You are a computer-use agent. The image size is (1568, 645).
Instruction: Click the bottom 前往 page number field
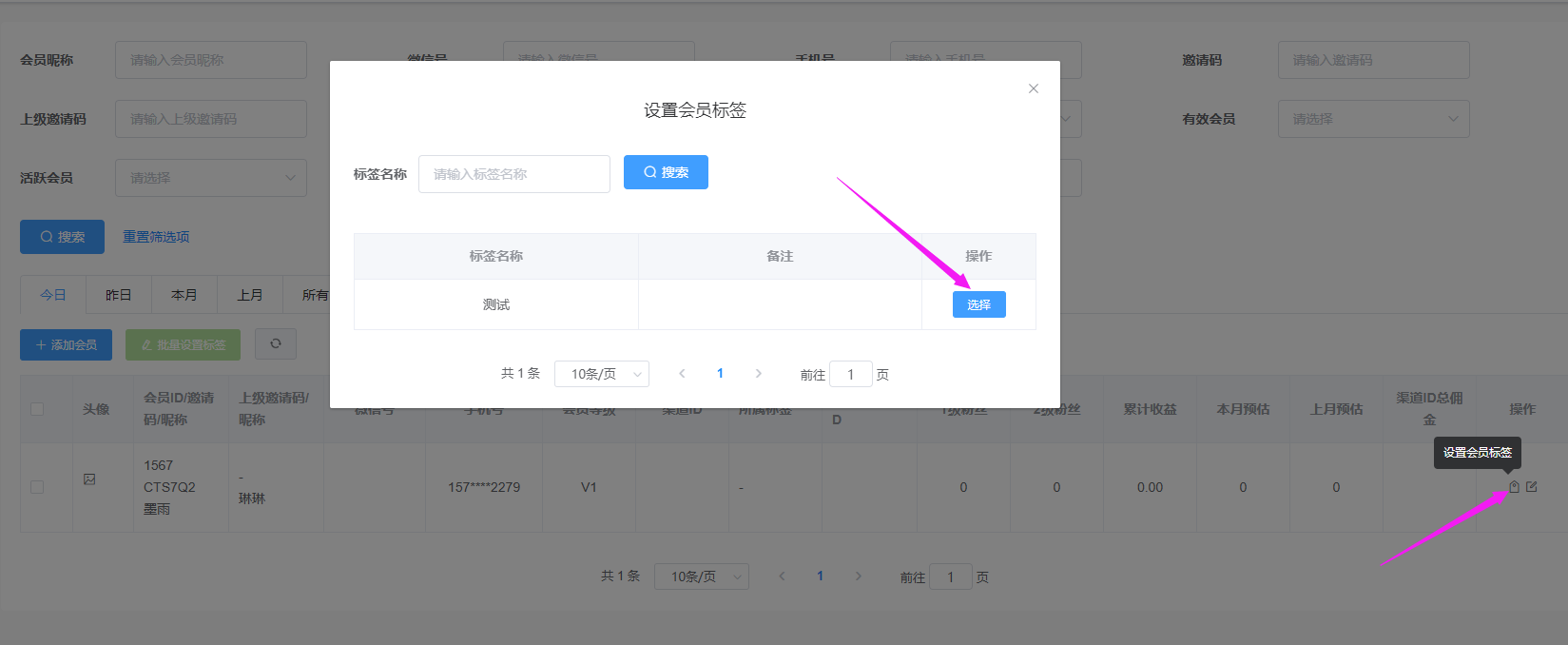click(x=951, y=577)
